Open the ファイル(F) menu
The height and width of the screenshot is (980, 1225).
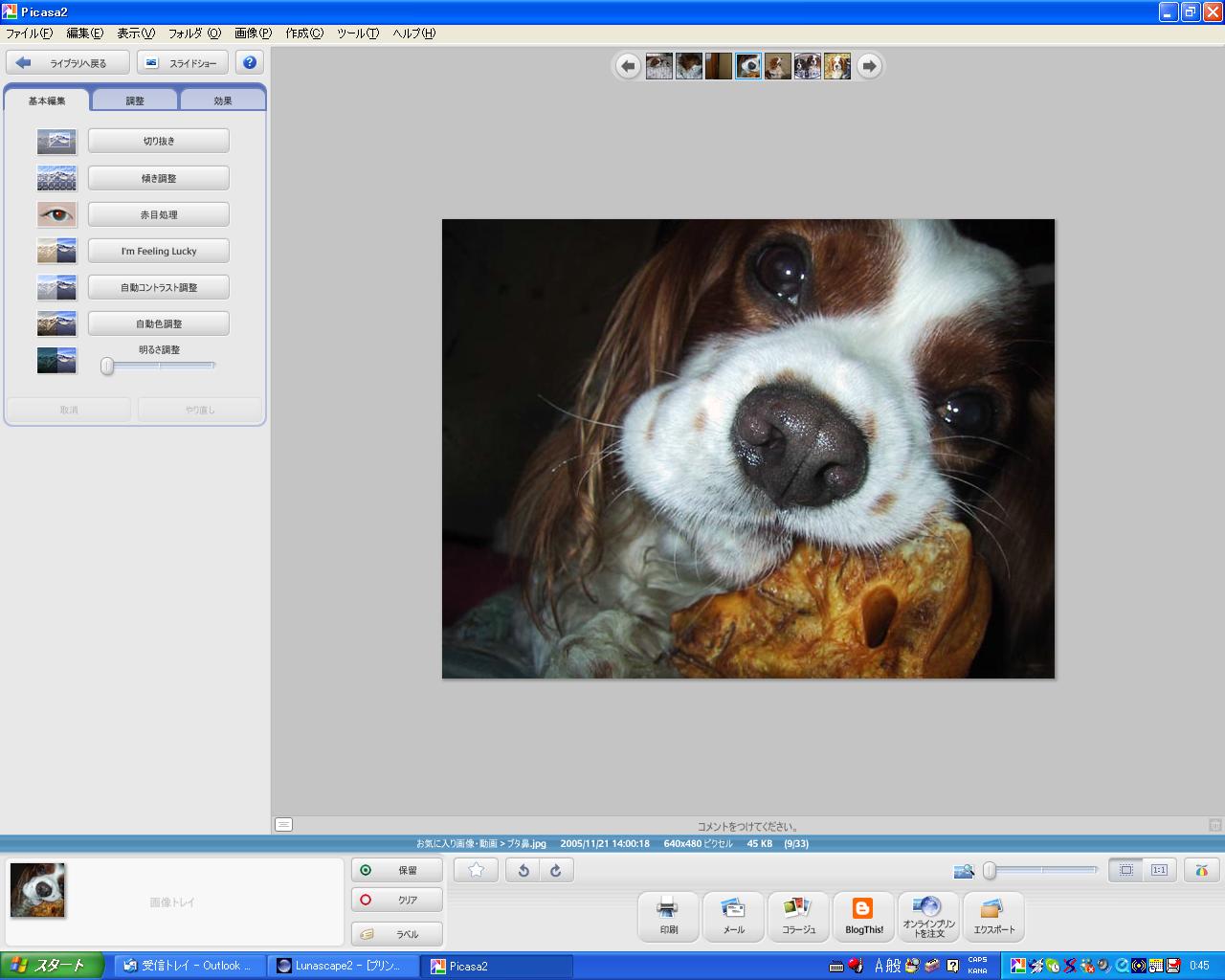[30, 33]
